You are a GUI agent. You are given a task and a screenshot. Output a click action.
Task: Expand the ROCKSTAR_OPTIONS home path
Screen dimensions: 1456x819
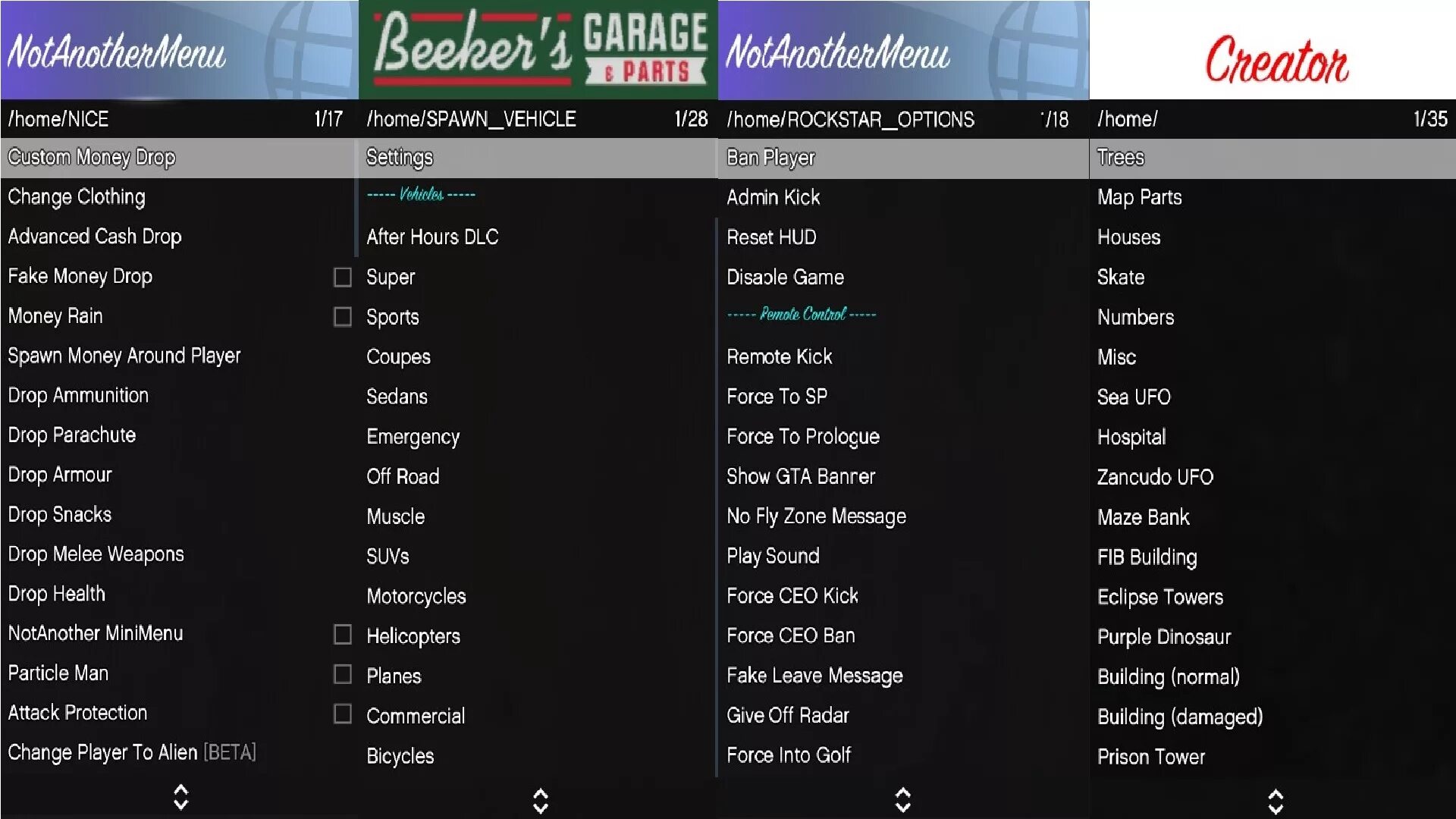click(845, 119)
